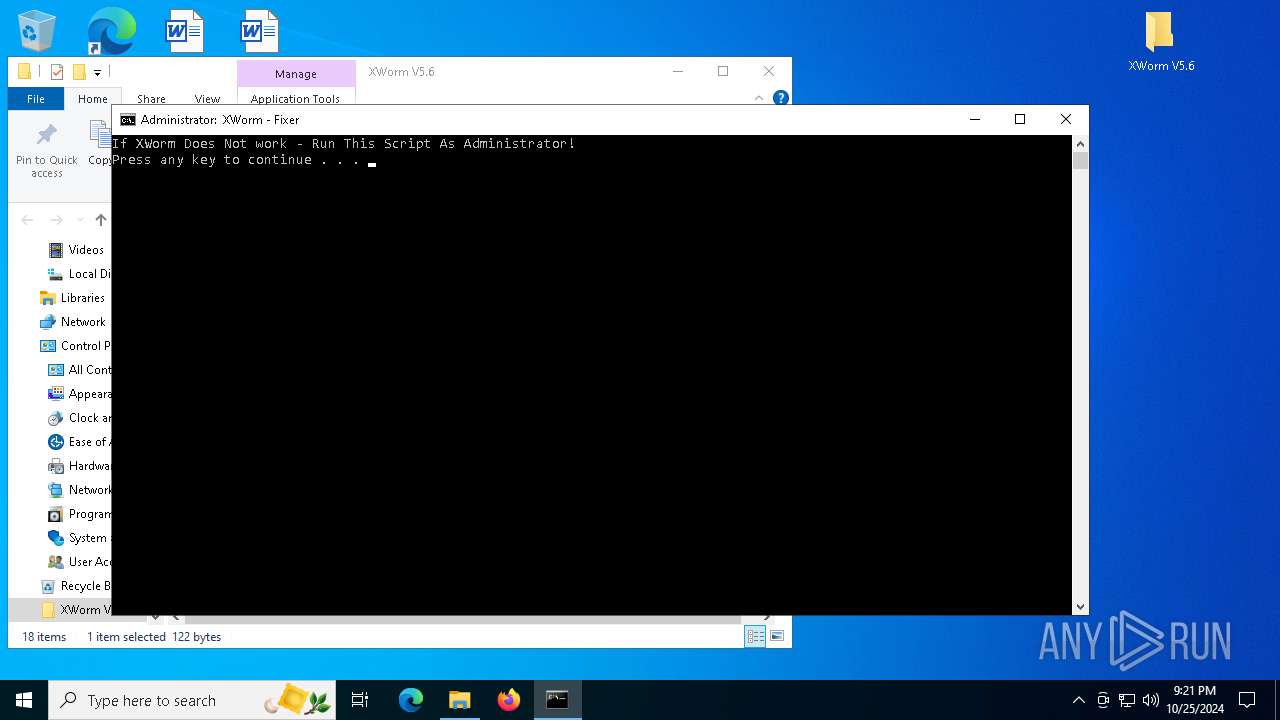Image resolution: width=1280 pixels, height=720 pixels.
Task: Switch to the Share ribbon tab
Action: [151, 99]
